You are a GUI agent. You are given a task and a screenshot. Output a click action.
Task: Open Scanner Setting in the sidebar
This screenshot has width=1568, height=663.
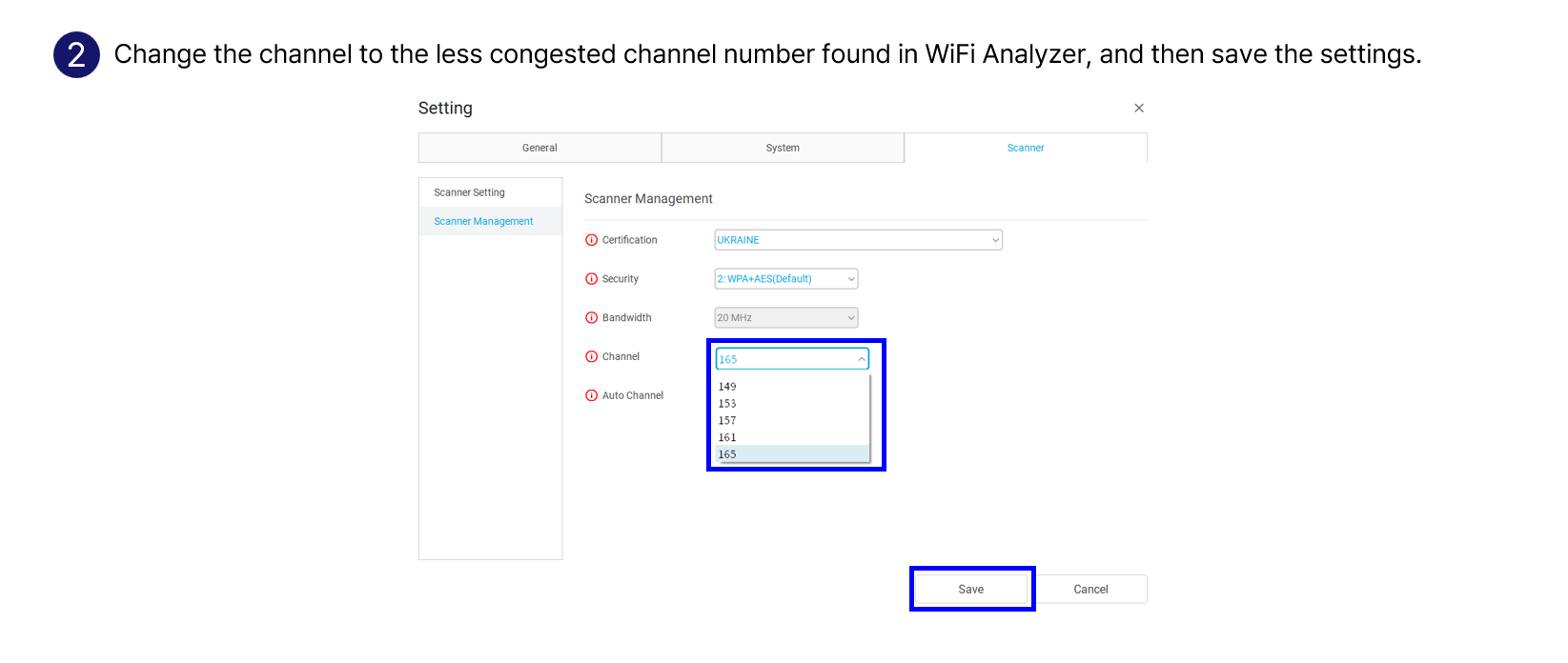point(469,192)
